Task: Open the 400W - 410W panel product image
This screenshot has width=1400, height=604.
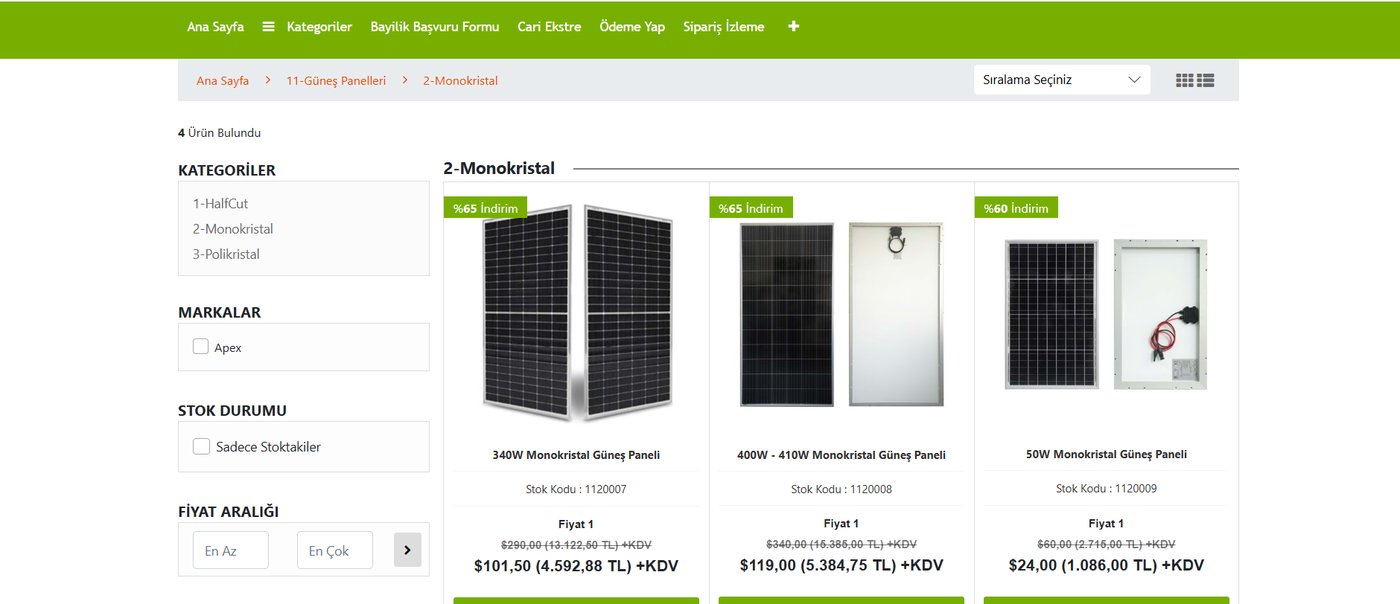Action: point(841,314)
